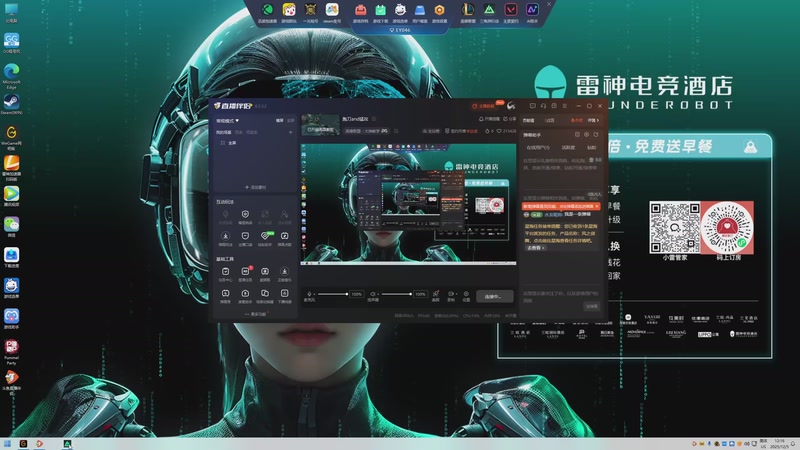Click the edit icon beside the stream title
This screenshot has width=800, height=450.
click(374, 119)
